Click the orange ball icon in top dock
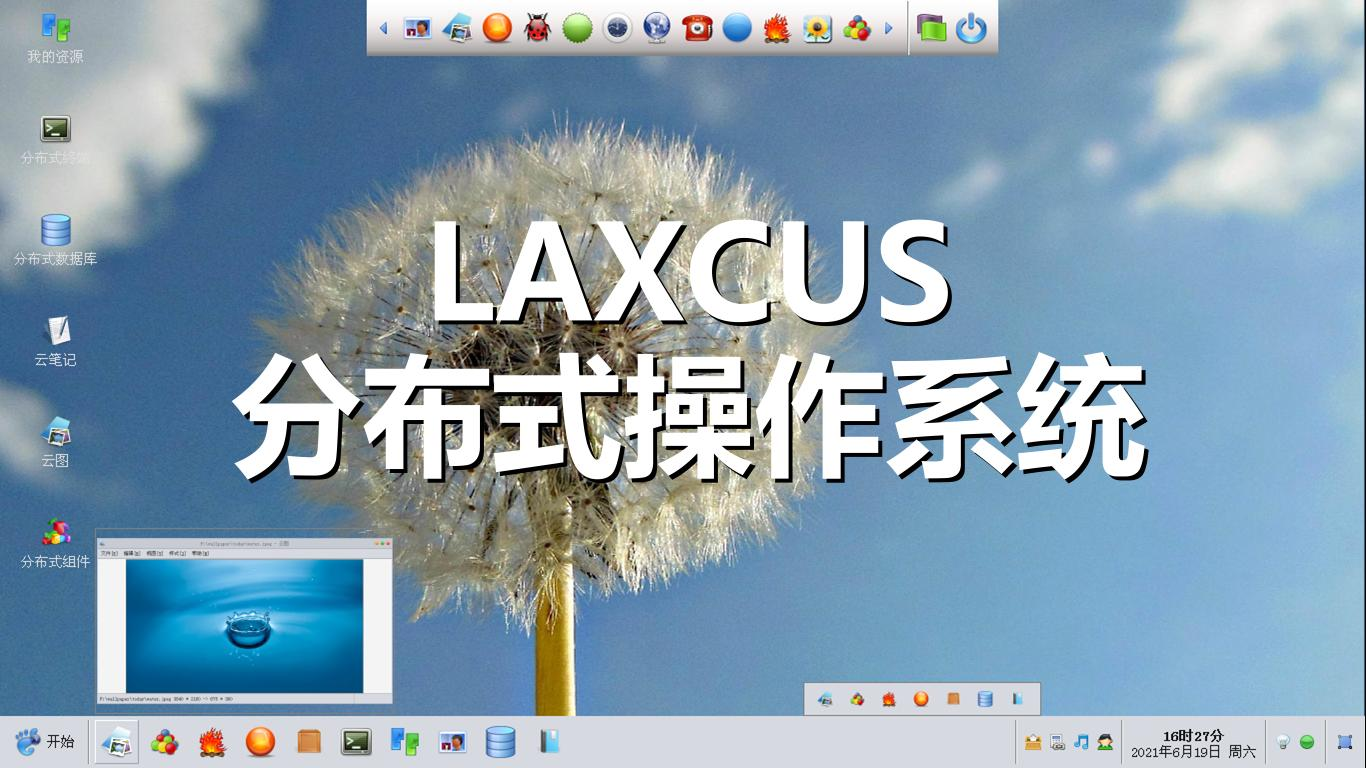 [497, 28]
